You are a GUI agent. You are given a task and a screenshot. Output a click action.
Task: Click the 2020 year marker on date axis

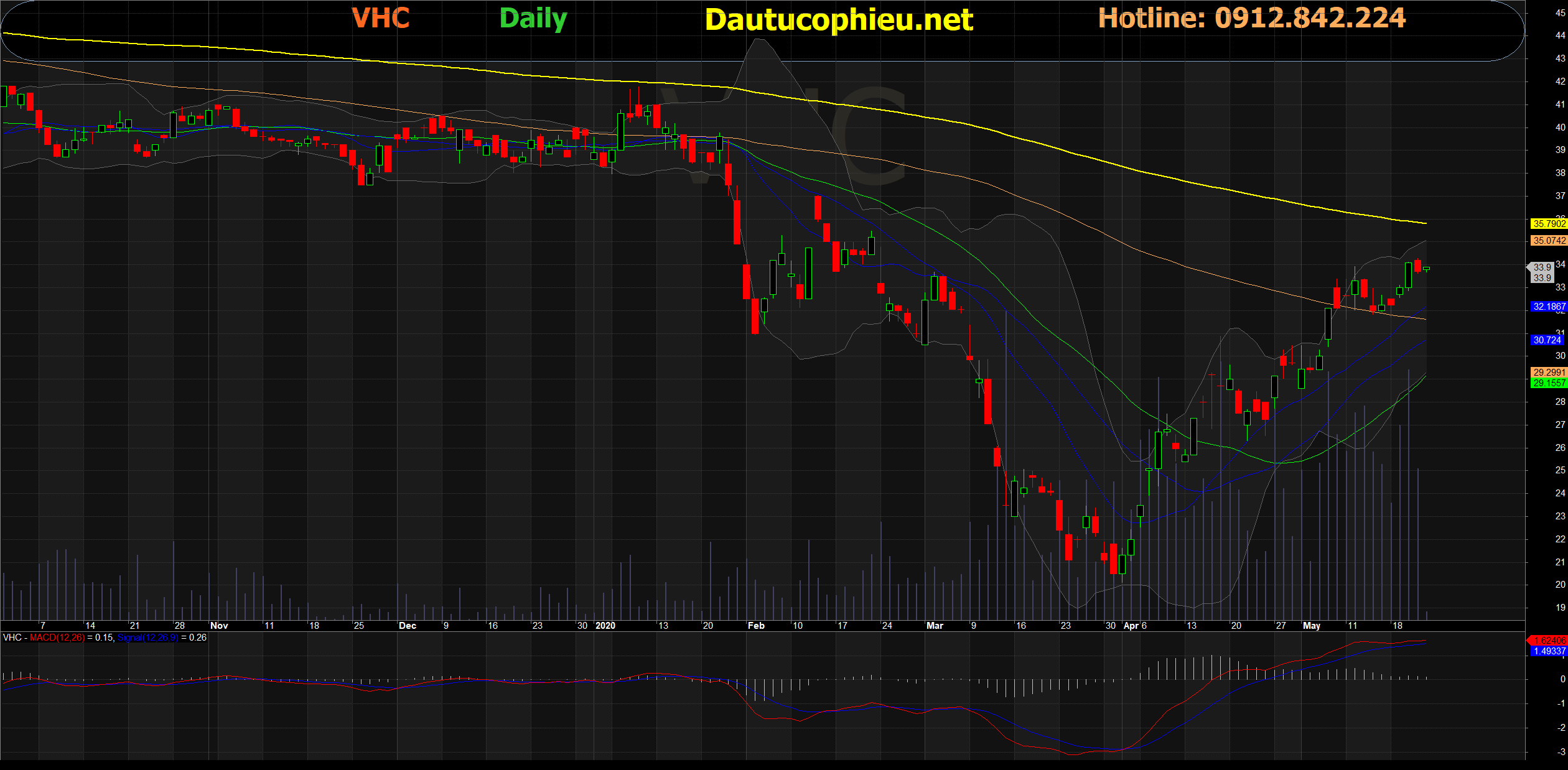pyautogui.click(x=605, y=626)
